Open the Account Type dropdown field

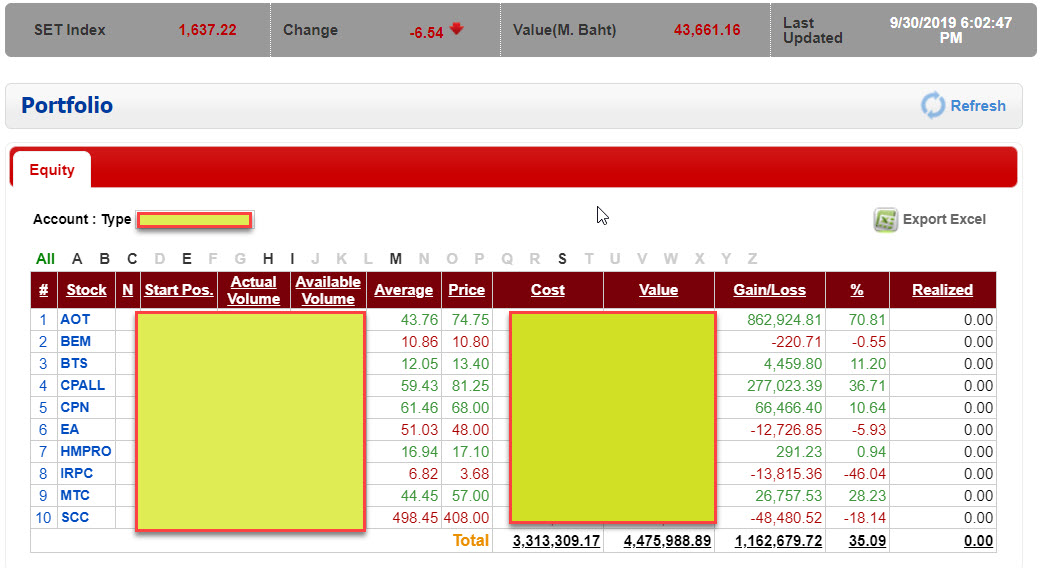click(x=194, y=220)
